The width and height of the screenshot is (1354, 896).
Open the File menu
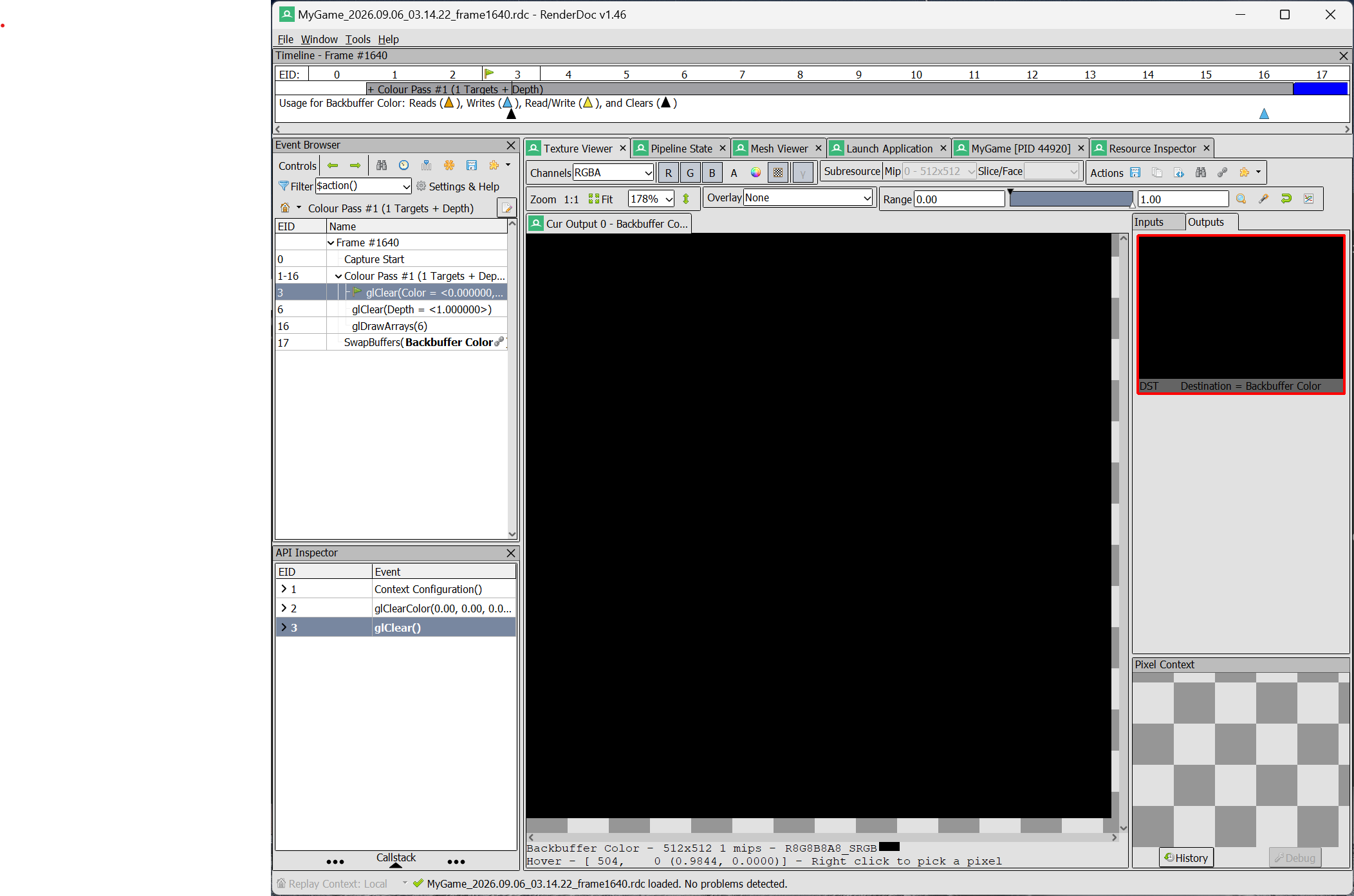285,39
